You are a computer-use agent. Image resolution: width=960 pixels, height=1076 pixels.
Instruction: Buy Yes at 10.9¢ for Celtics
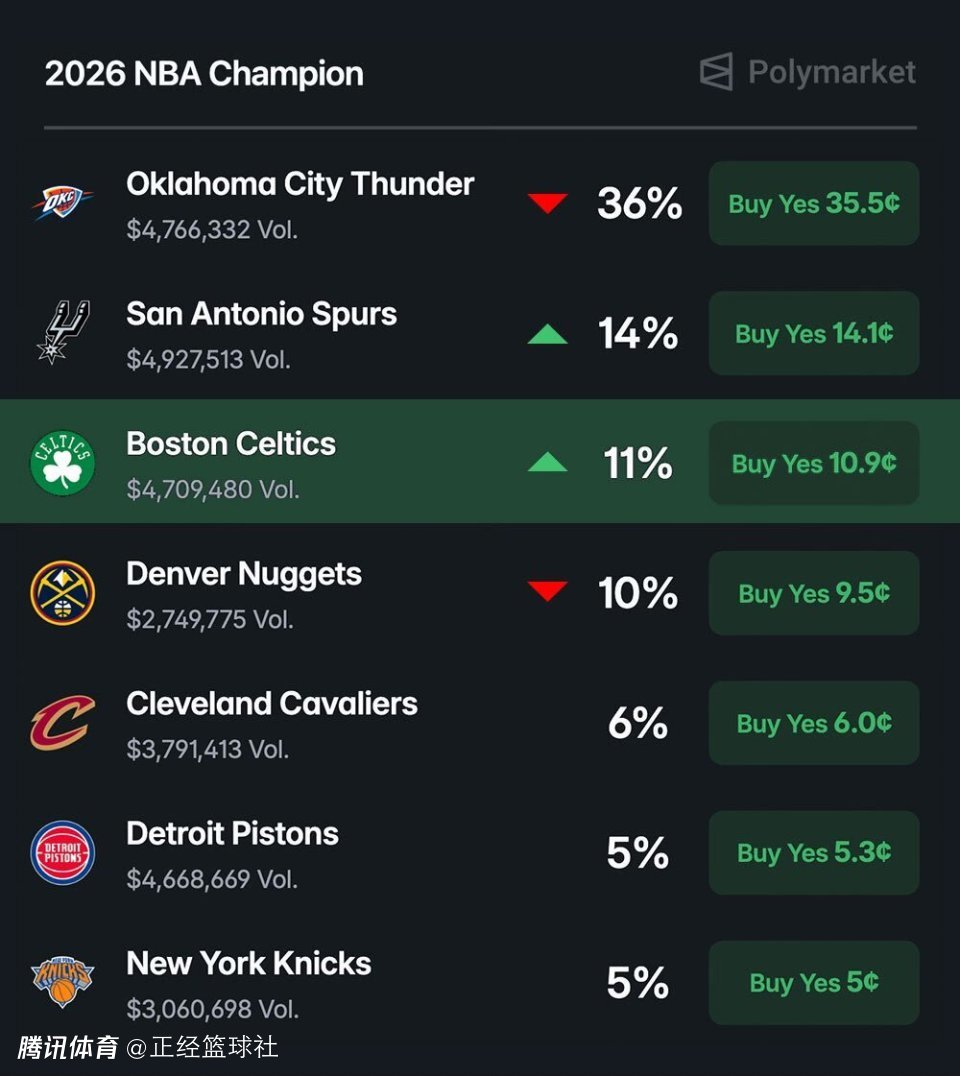click(813, 463)
